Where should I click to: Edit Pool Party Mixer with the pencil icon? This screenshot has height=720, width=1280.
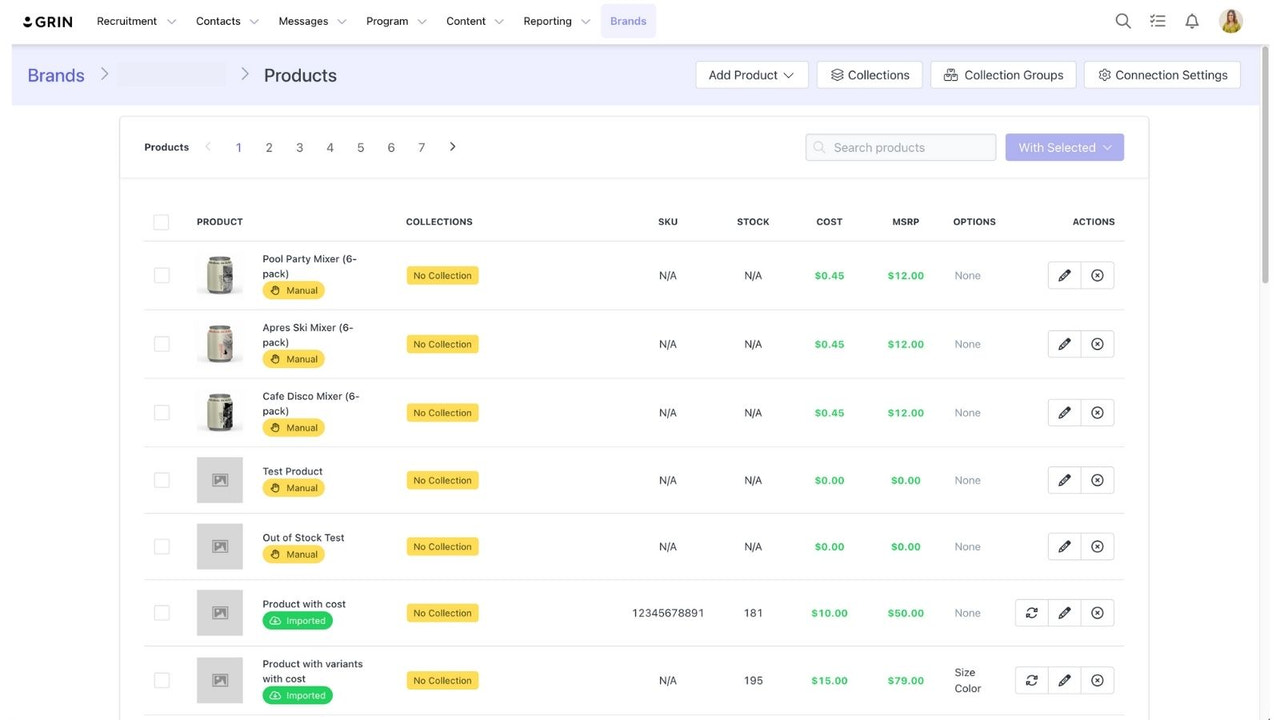click(x=1064, y=275)
